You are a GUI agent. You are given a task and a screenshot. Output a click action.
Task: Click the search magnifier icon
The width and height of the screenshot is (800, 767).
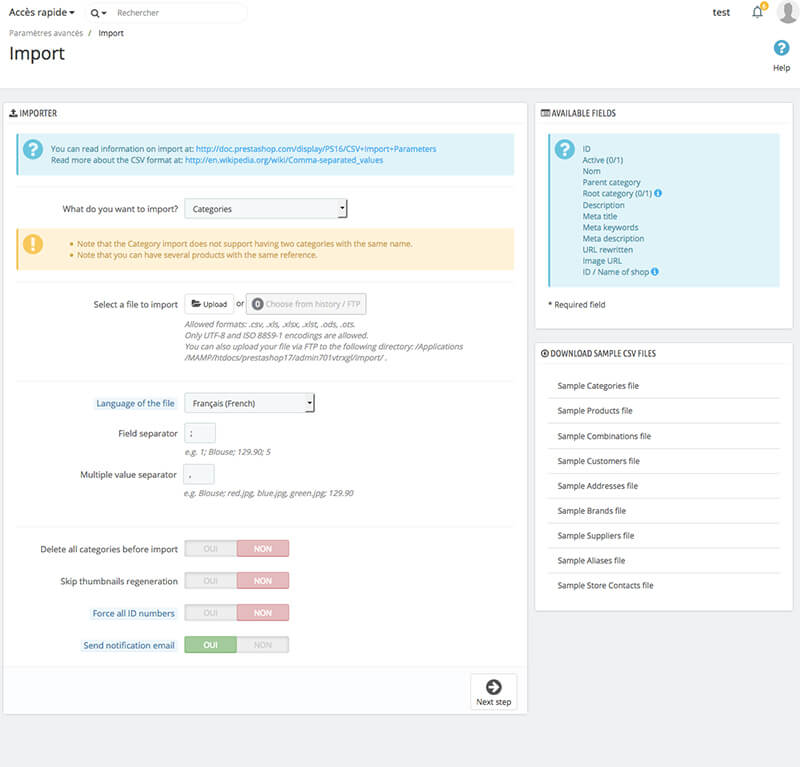coord(96,13)
